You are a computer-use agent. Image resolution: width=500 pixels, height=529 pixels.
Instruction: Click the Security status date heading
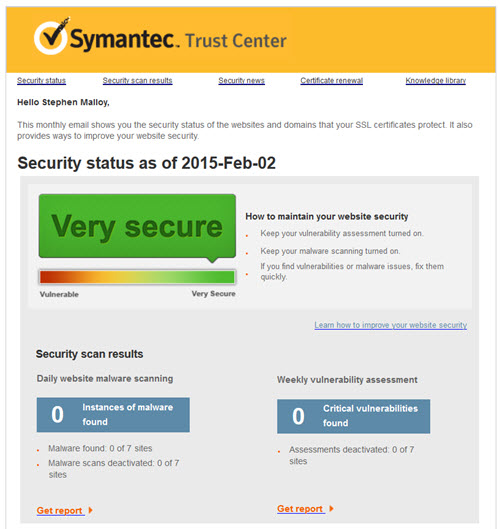(146, 163)
